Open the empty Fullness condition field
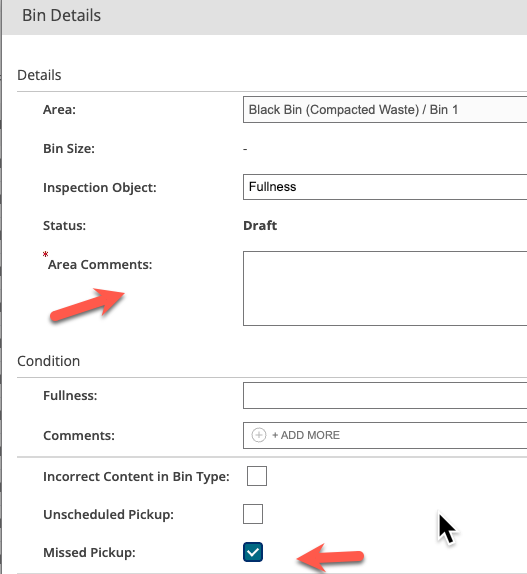Screen dimensions: 527x574 385,395
